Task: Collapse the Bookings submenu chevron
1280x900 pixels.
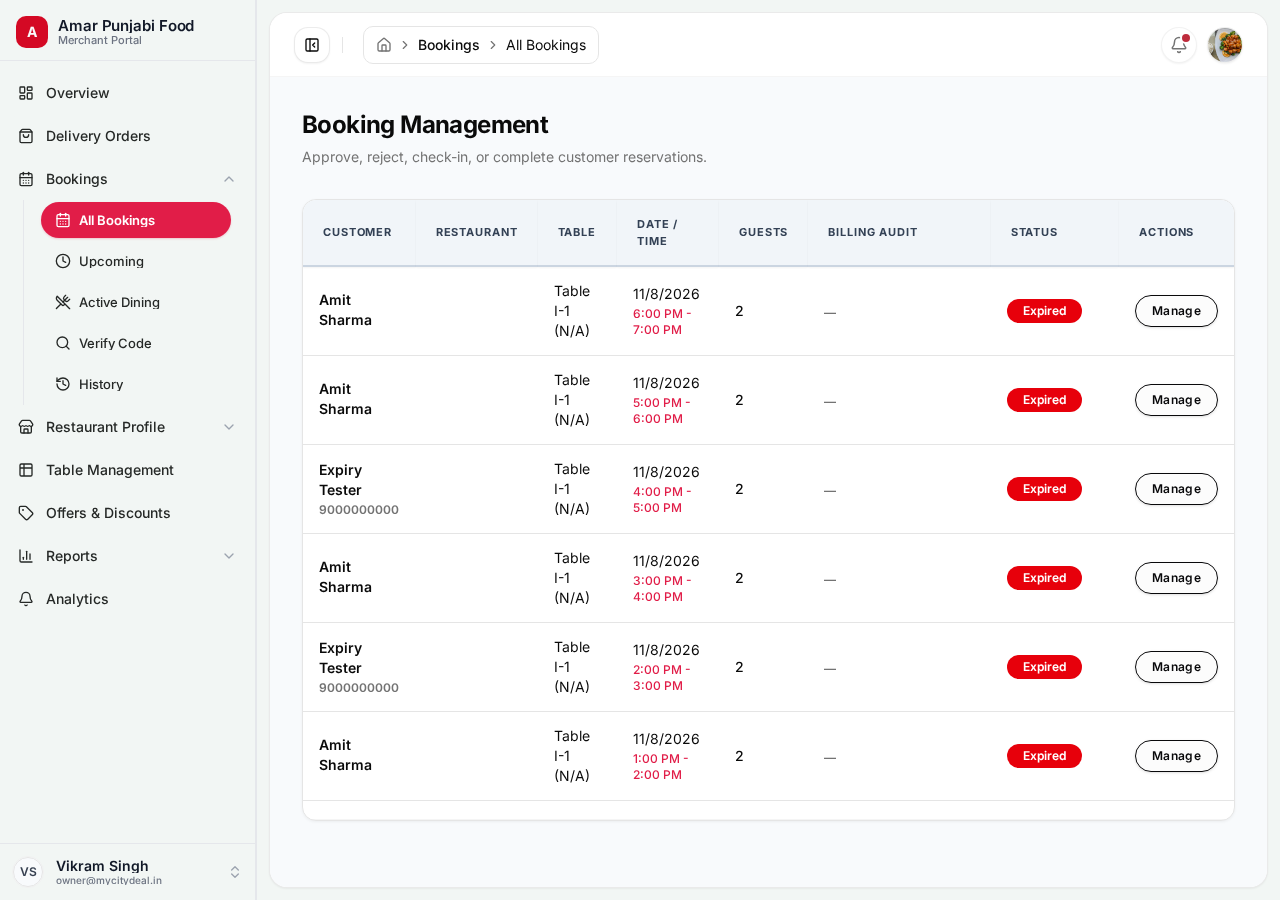Action: pyautogui.click(x=229, y=179)
